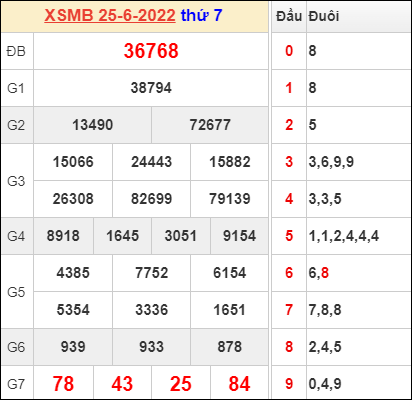Image resolution: width=412 pixels, height=400 pixels.
Task: Click the ĐB row label
Action: pyautogui.click(x=16, y=51)
